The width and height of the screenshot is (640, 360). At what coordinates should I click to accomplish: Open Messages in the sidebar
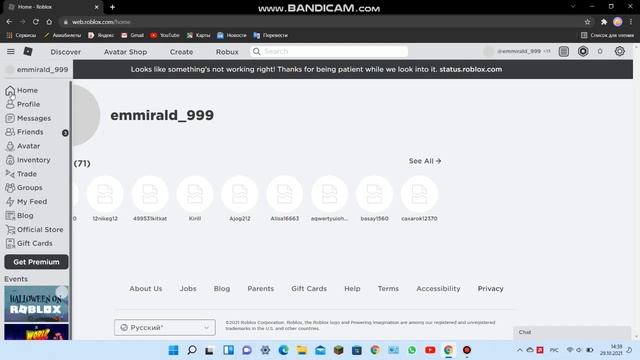point(28,118)
